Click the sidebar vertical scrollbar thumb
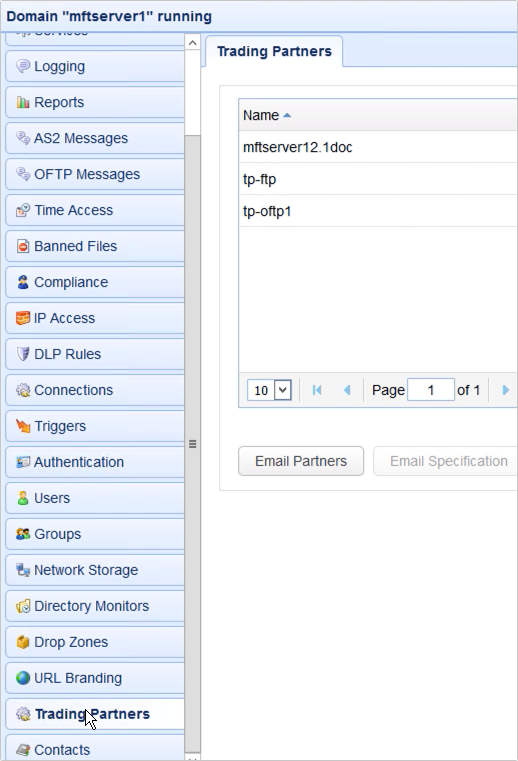 tap(193, 444)
